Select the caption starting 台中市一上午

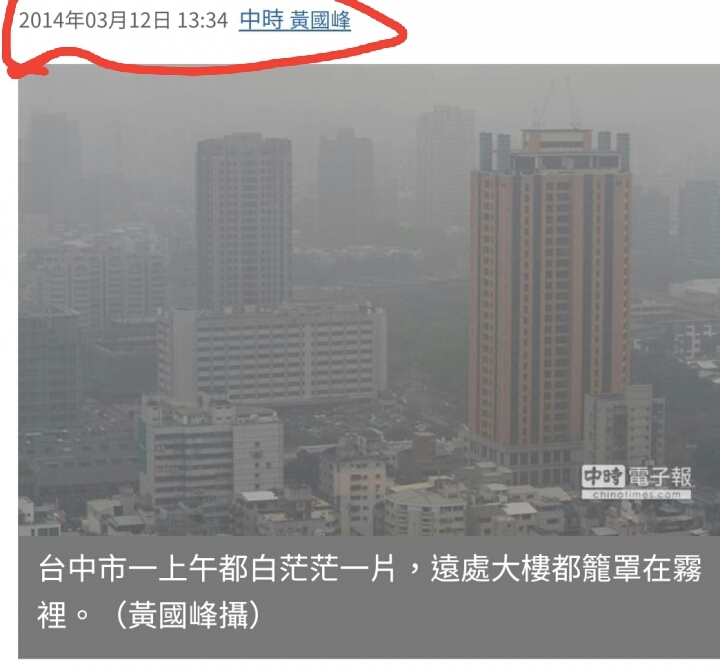coord(370,592)
